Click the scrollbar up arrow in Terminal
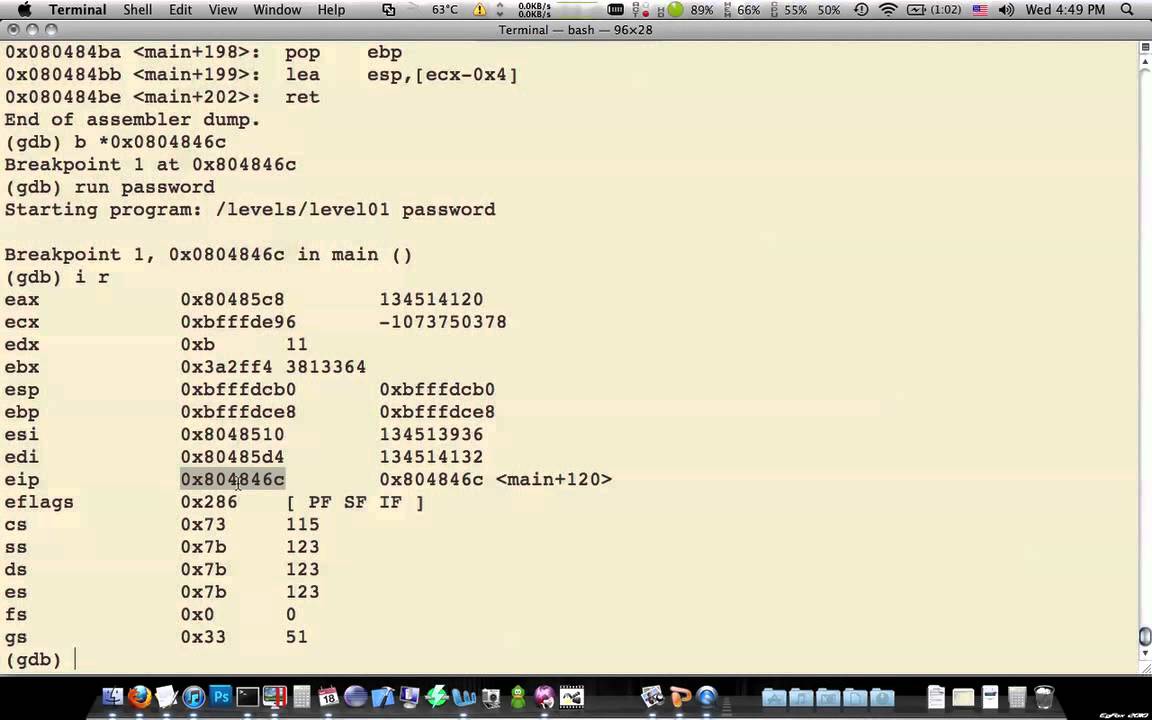Screen dimensions: 1152x720 [x=1145, y=62]
